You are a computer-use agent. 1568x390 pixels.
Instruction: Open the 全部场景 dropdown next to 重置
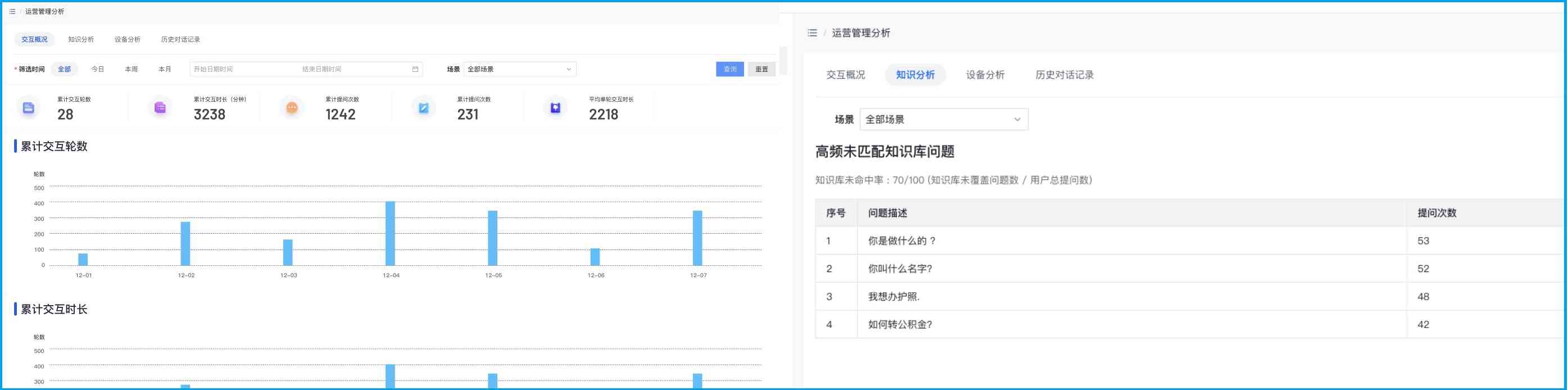click(519, 69)
